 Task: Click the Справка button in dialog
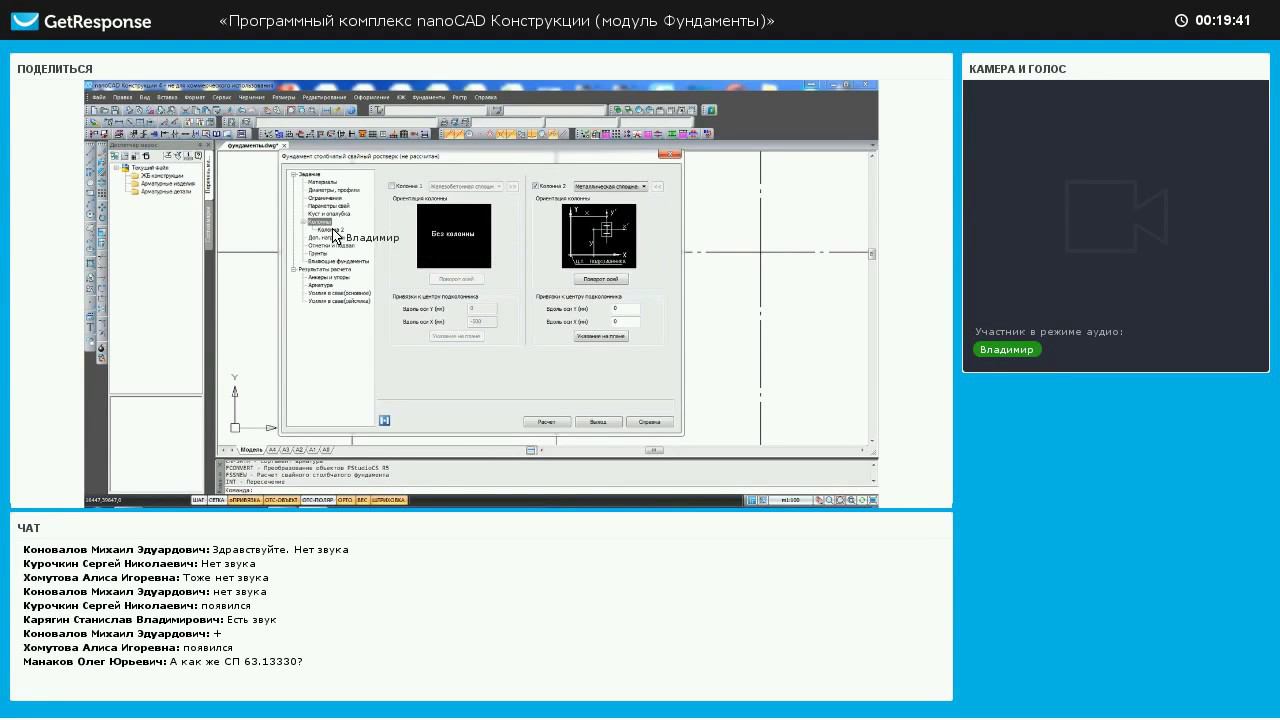pos(650,422)
